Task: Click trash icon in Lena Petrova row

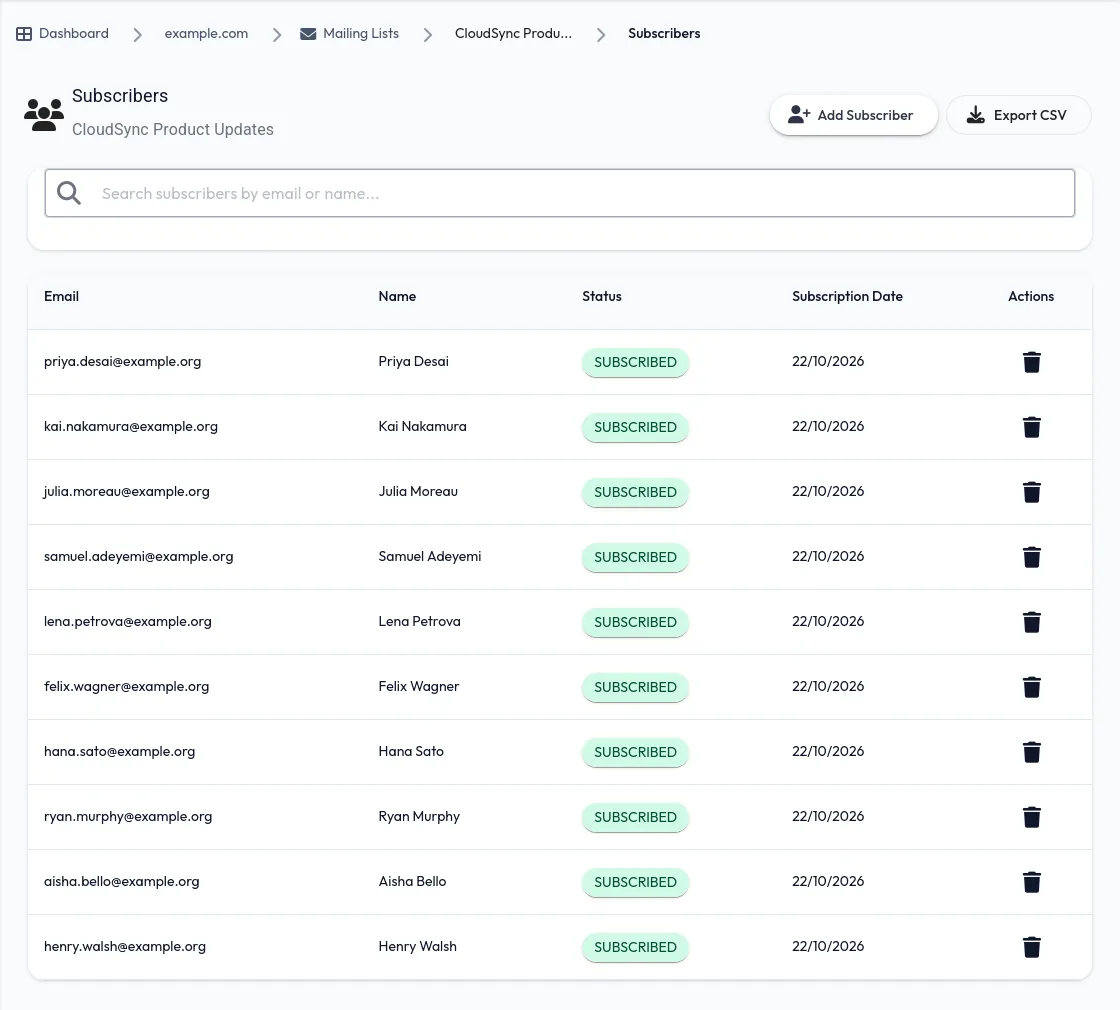Action: pos(1031,622)
